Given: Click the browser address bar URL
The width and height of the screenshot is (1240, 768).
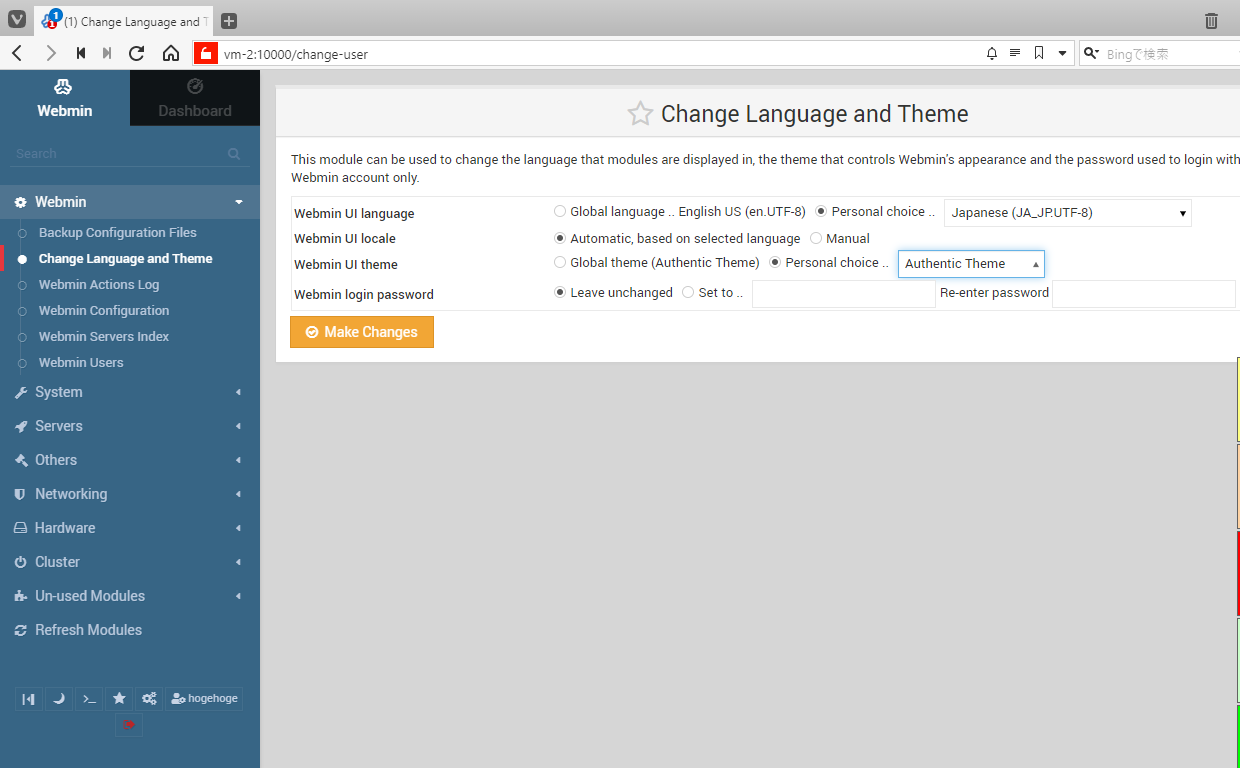Looking at the screenshot, I should coord(296,54).
